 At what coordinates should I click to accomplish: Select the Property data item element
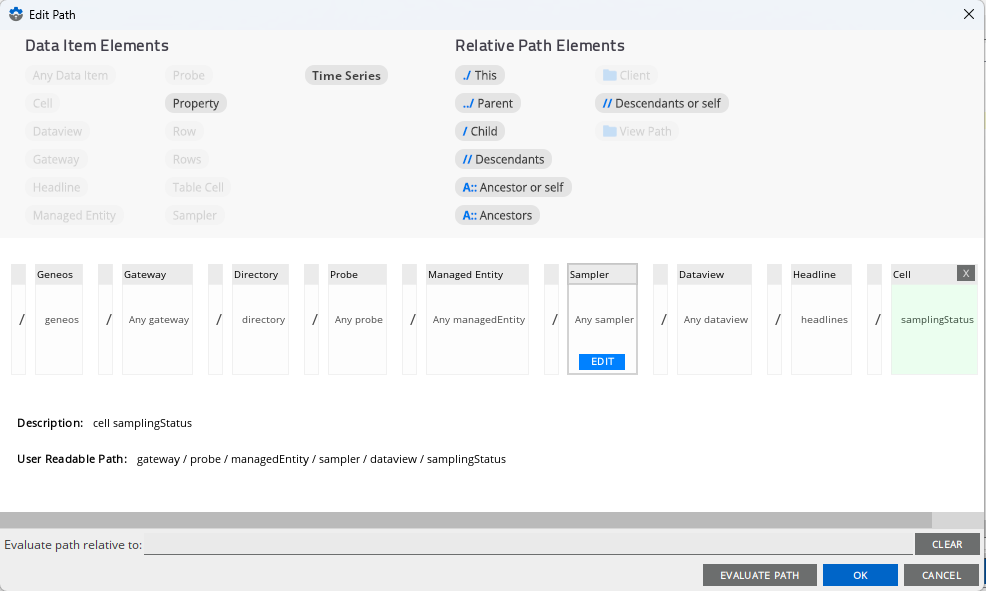[x=196, y=103]
